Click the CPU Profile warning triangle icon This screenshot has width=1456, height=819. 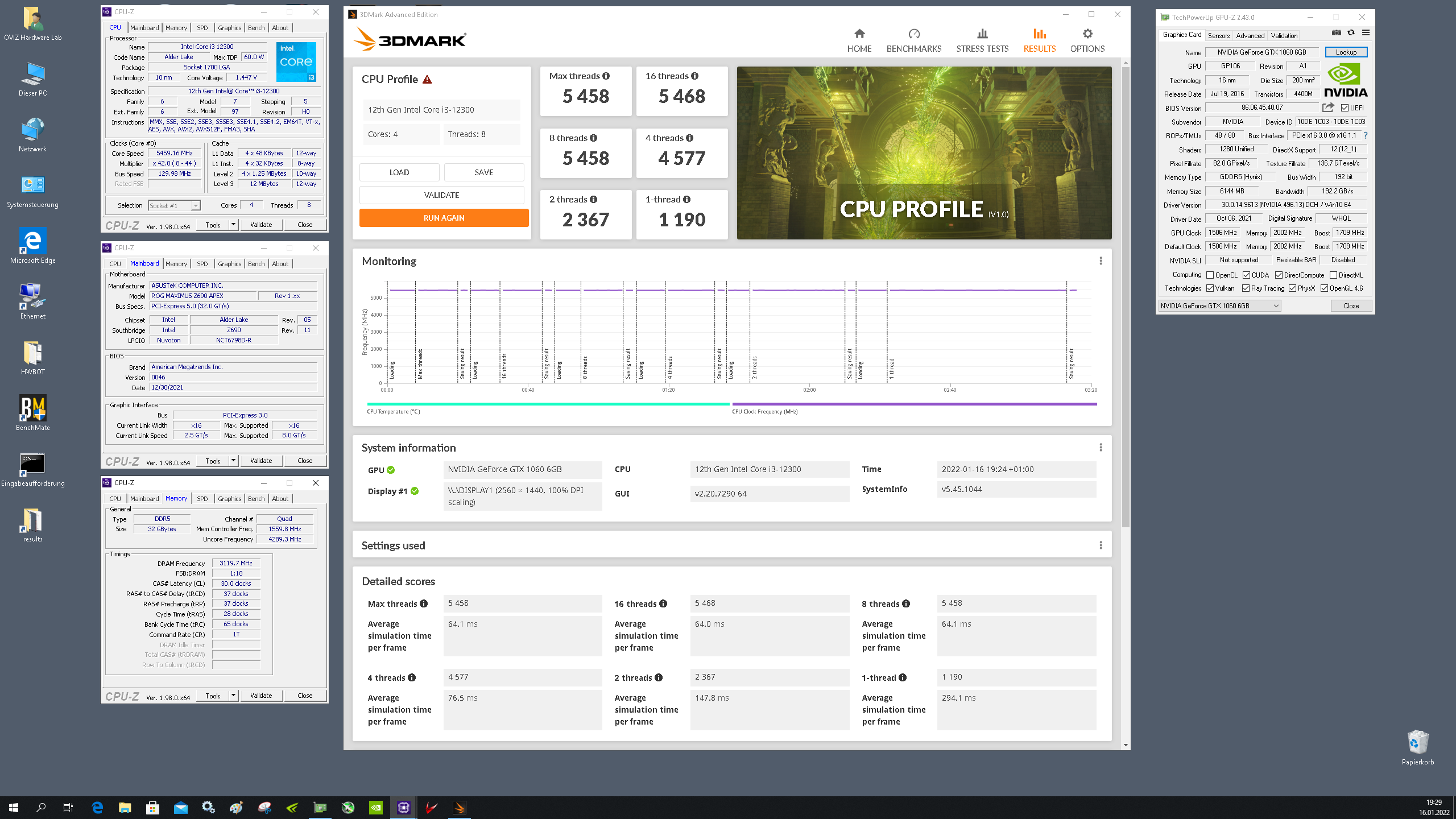pos(427,79)
